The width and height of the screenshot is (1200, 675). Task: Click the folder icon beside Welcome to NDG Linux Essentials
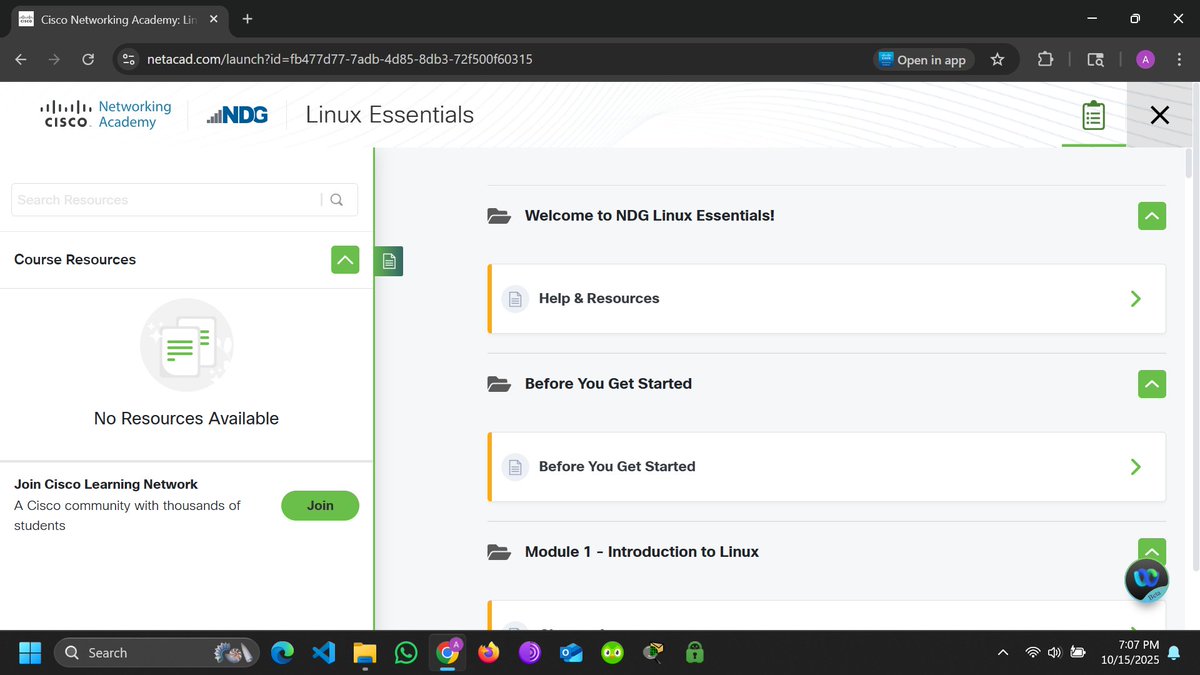(x=498, y=215)
